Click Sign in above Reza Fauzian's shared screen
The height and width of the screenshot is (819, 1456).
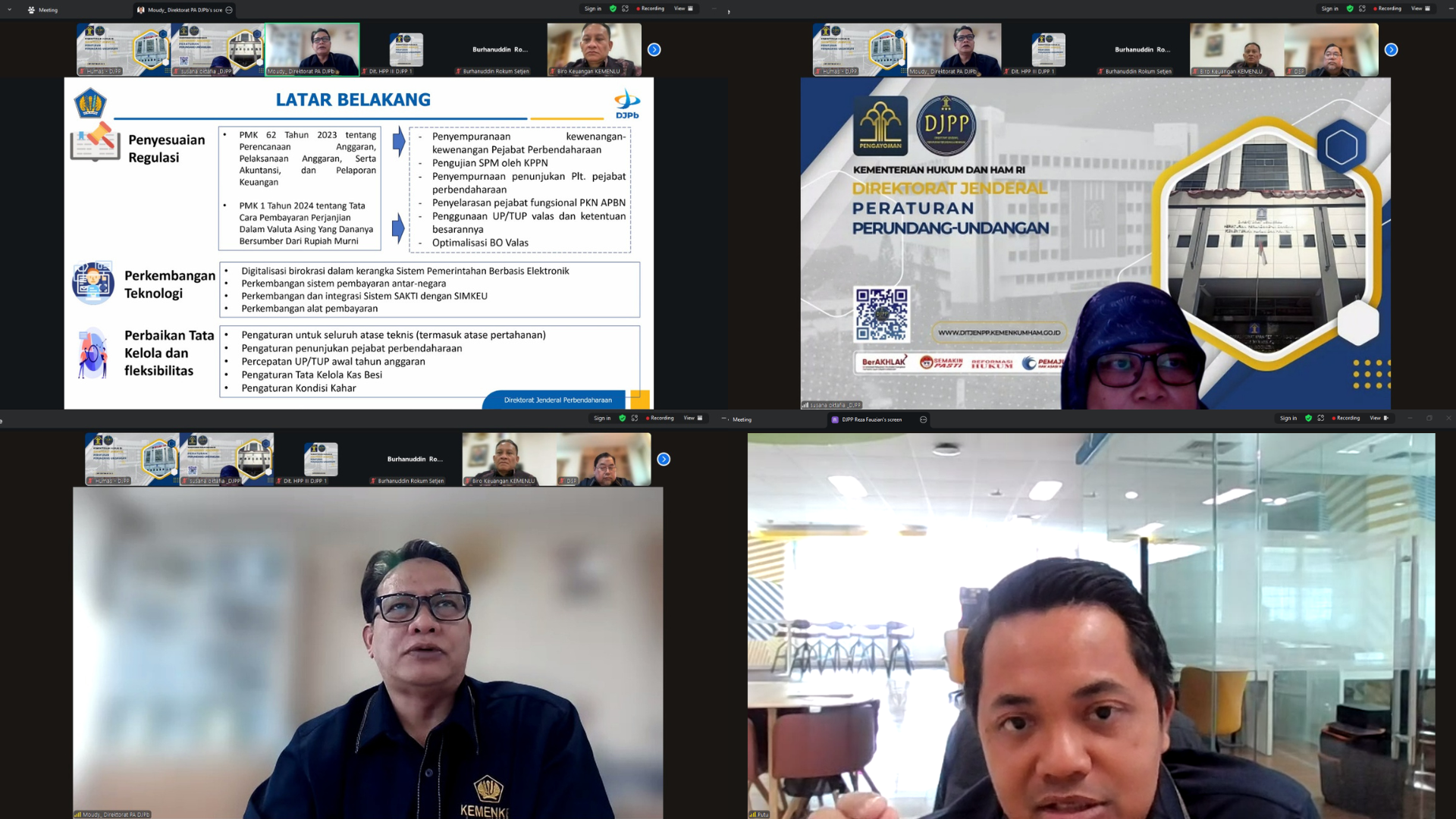pos(1288,418)
